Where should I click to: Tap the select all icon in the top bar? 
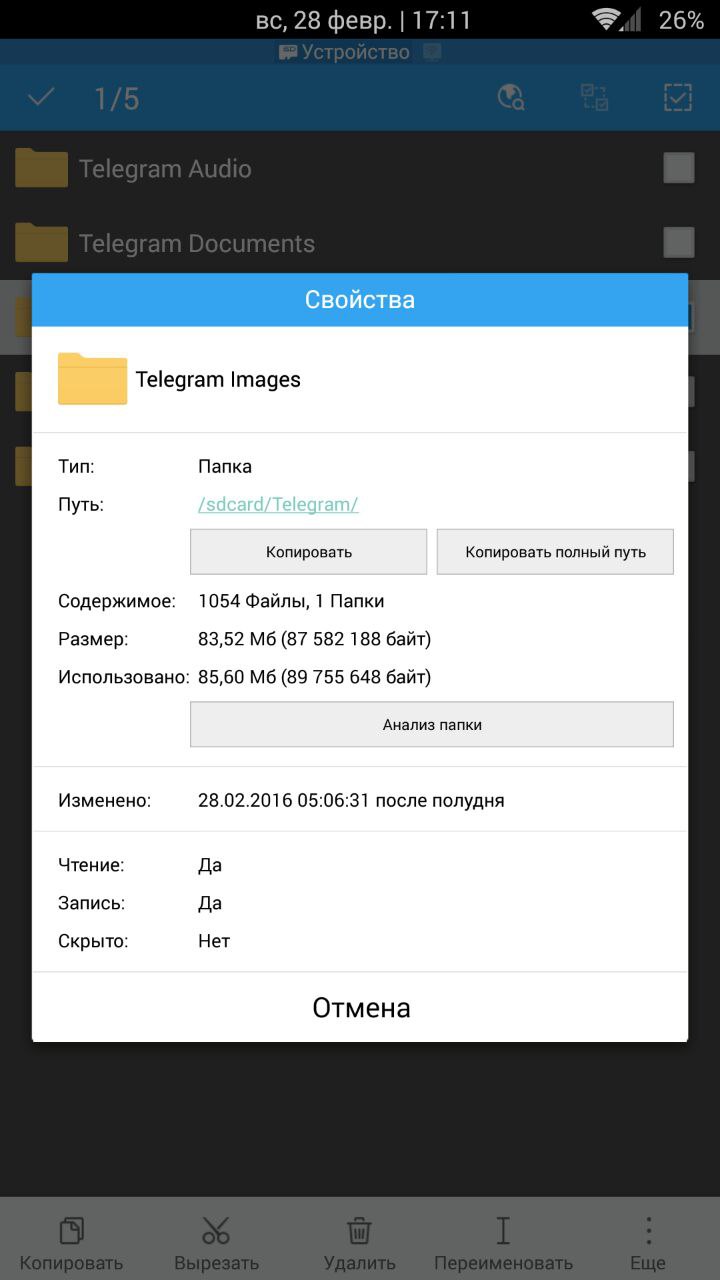point(678,97)
